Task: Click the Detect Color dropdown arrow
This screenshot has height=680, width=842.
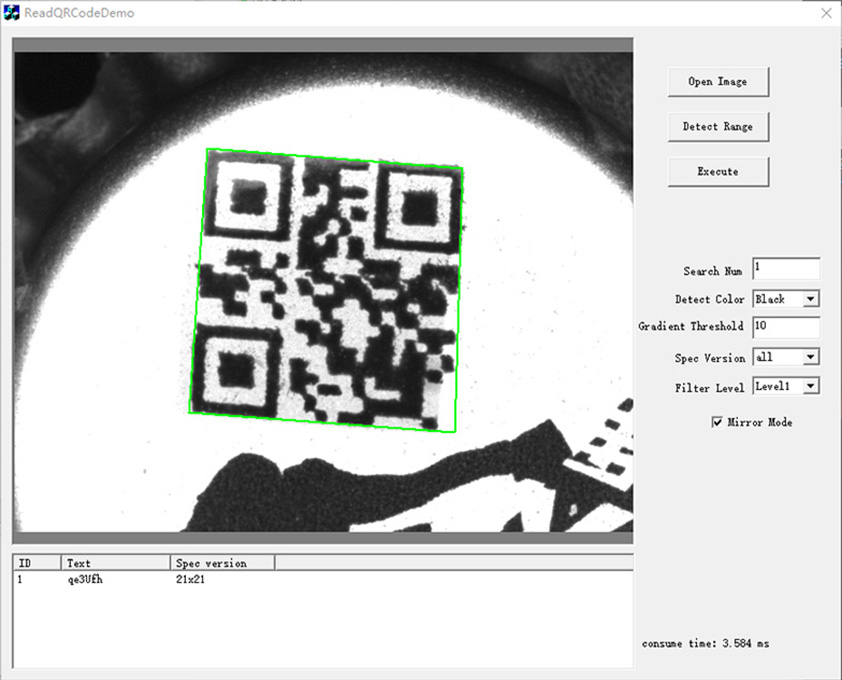Action: pyautogui.click(x=812, y=298)
